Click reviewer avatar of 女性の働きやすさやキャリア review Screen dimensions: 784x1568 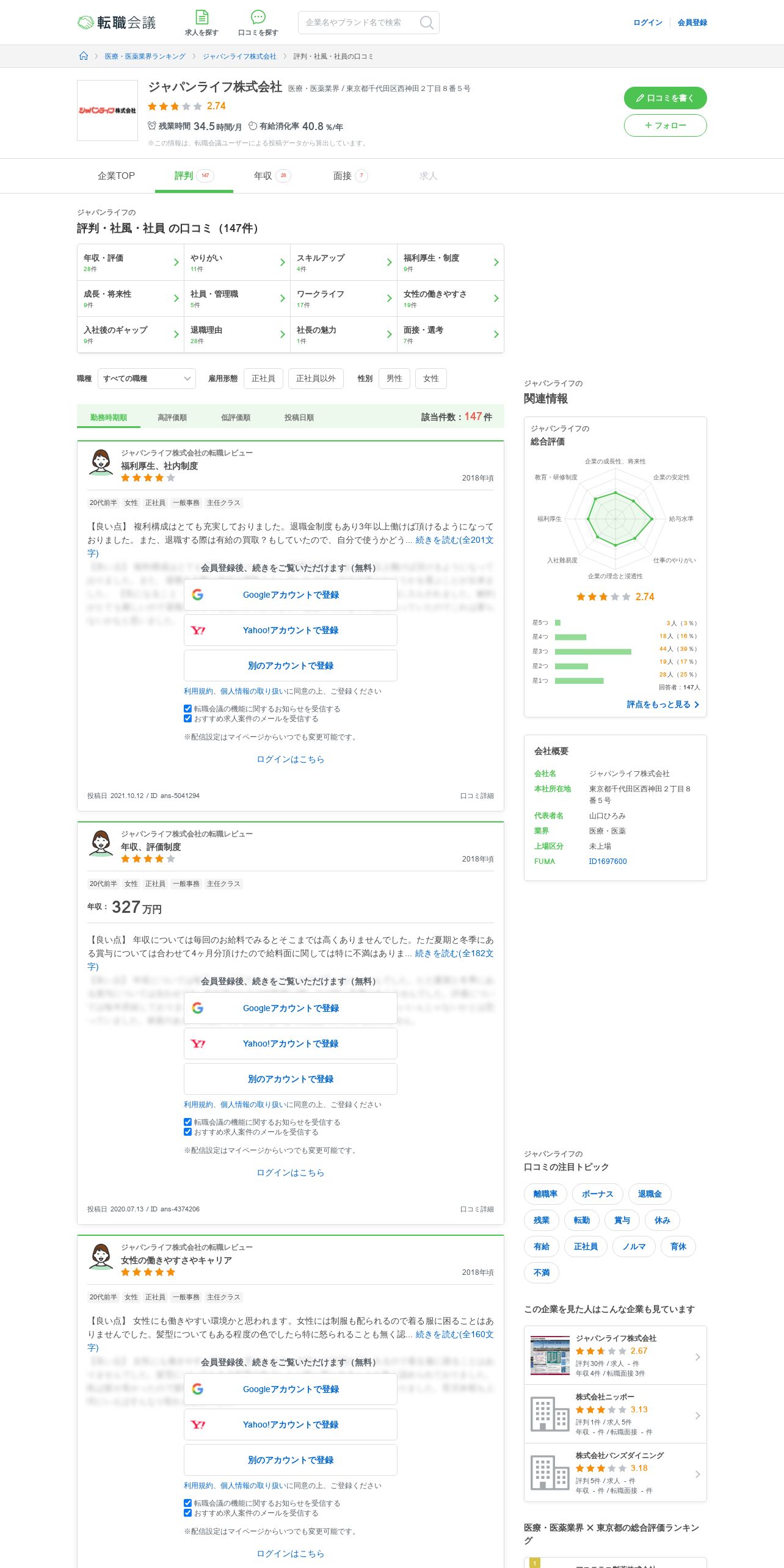(x=101, y=1257)
